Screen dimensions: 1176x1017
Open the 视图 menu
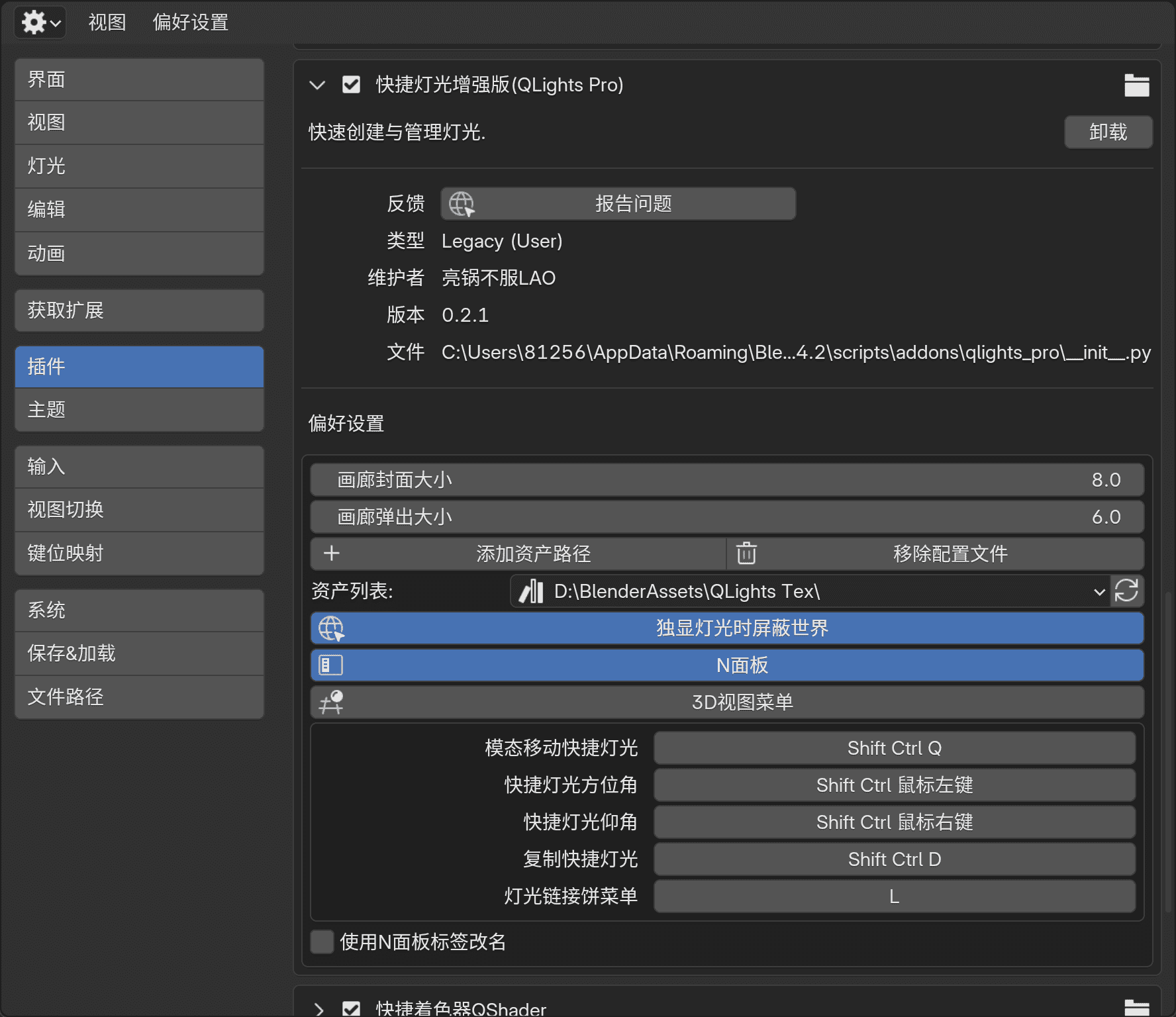pyautogui.click(x=107, y=23)
